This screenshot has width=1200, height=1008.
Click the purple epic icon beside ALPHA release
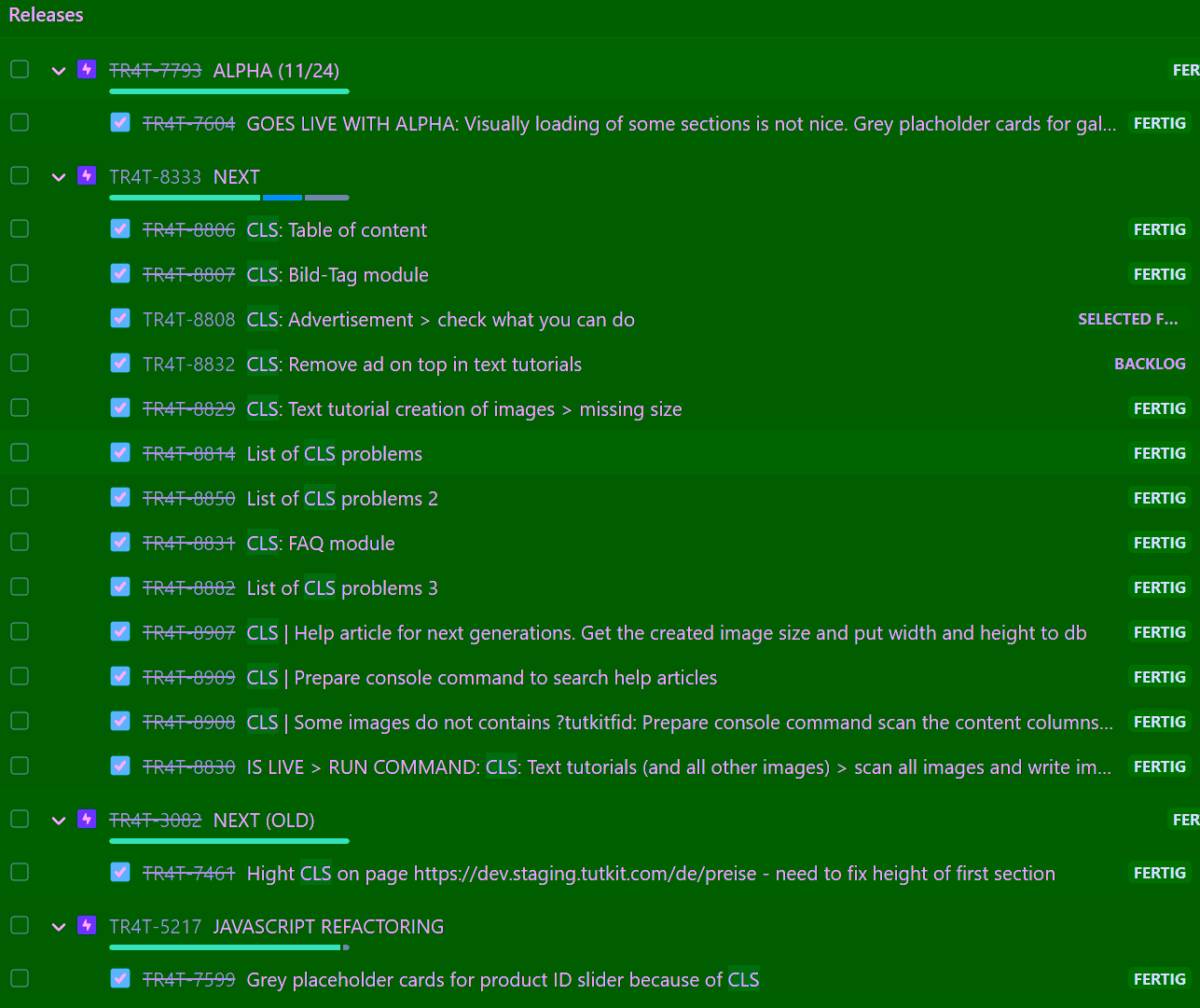87,69
